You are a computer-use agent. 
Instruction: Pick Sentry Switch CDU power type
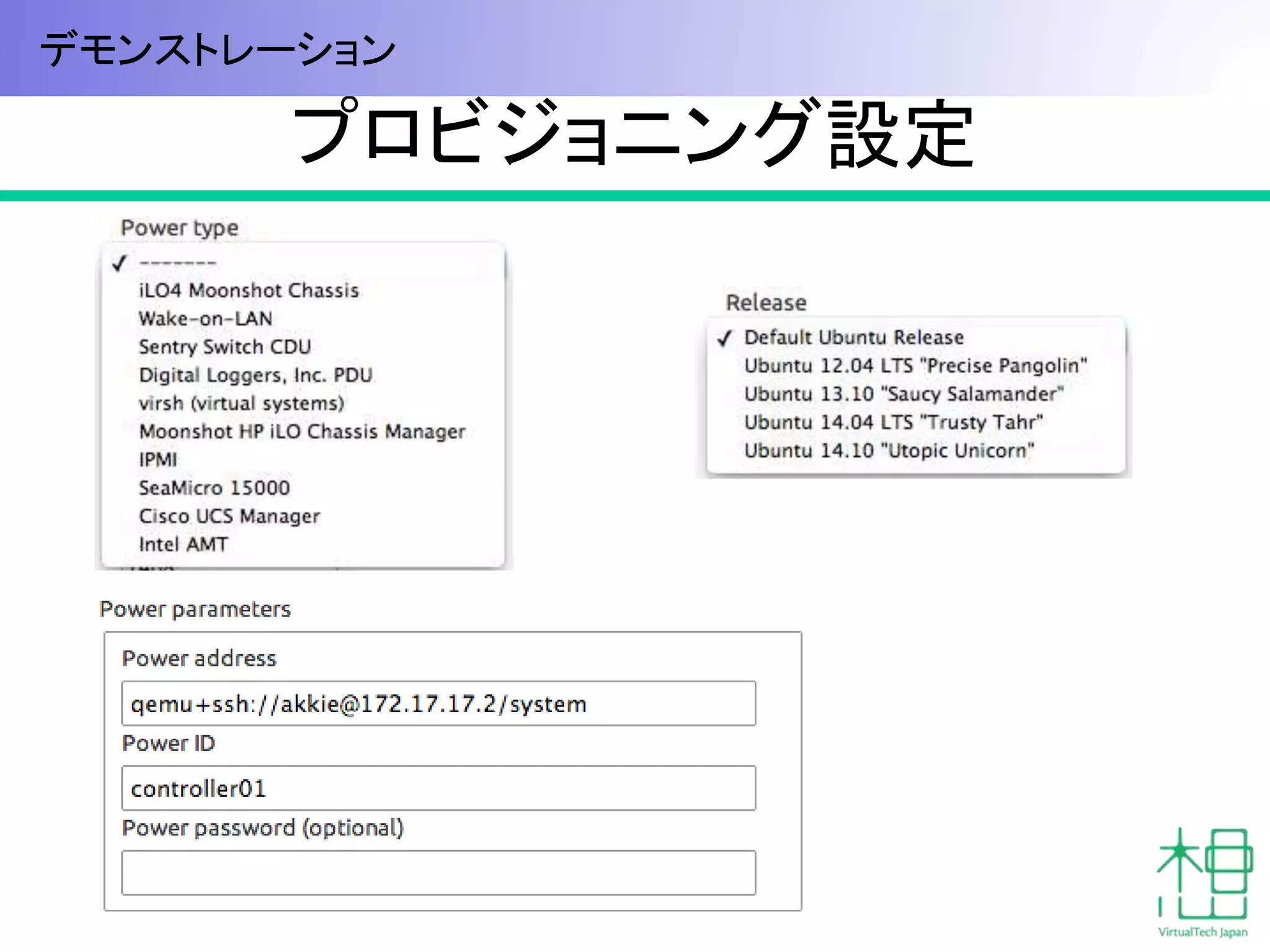(303, 347)
